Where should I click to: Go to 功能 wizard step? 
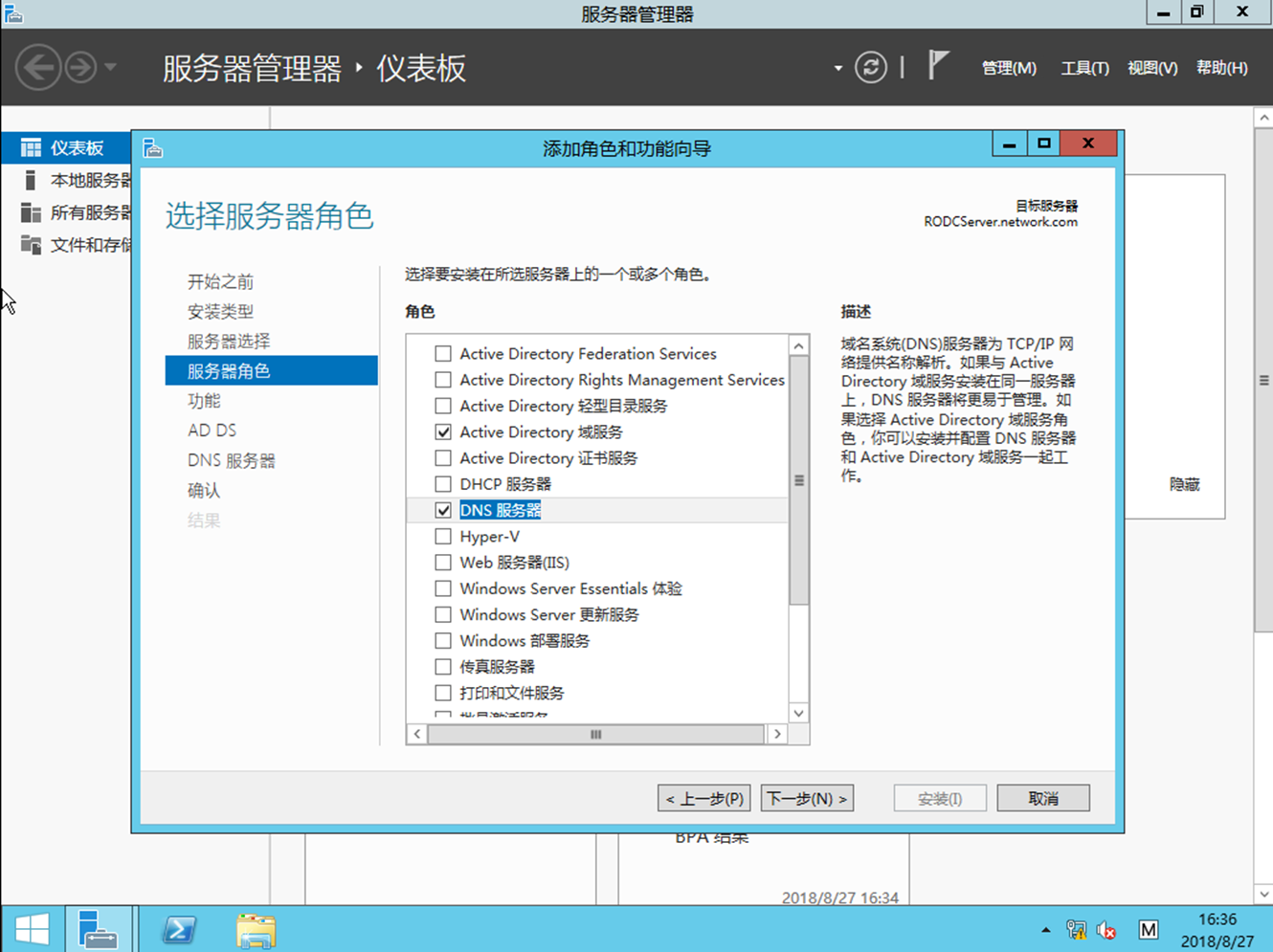tap(204, 400)
